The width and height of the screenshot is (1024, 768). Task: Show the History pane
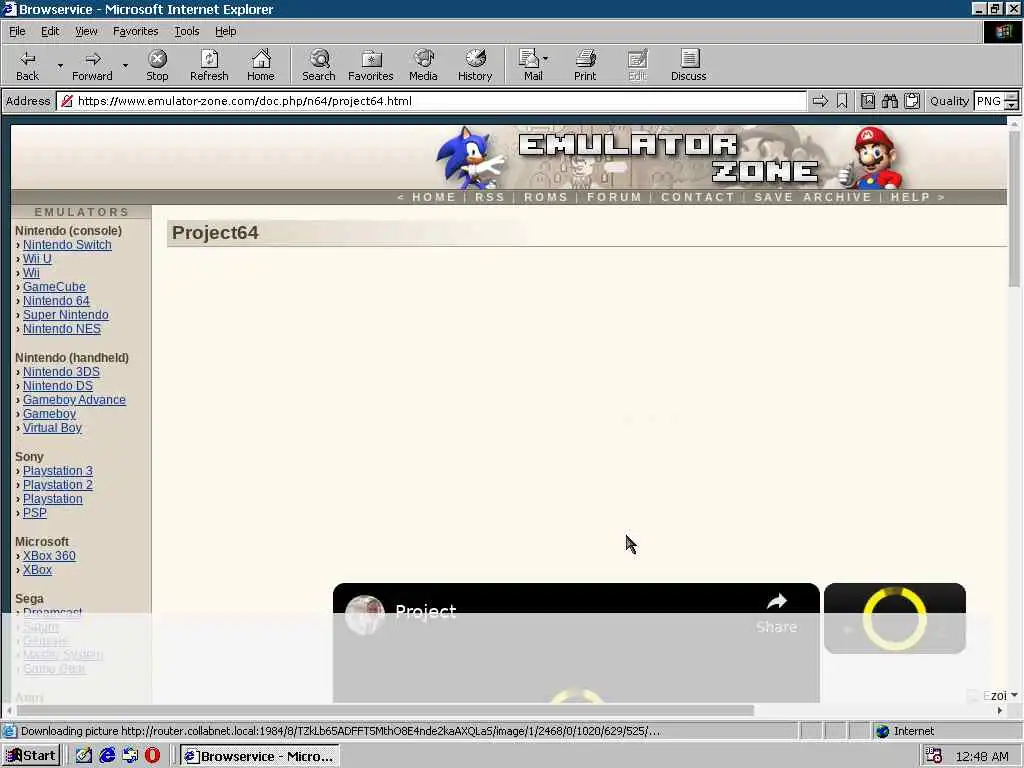click(475, 65)
